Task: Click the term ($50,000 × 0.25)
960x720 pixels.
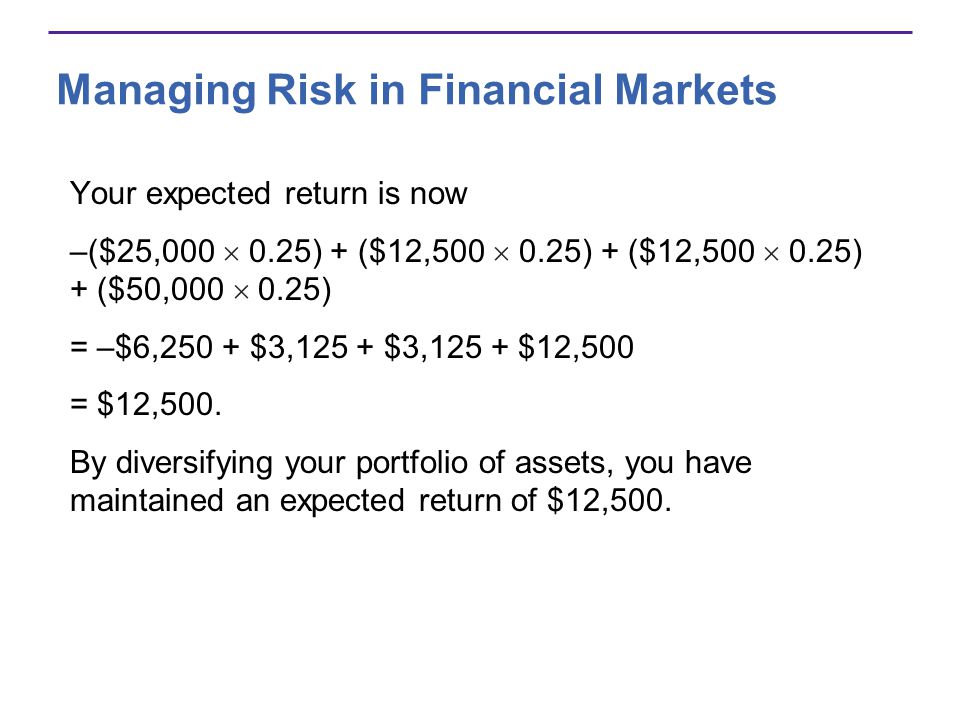Action: click(214, 290)
